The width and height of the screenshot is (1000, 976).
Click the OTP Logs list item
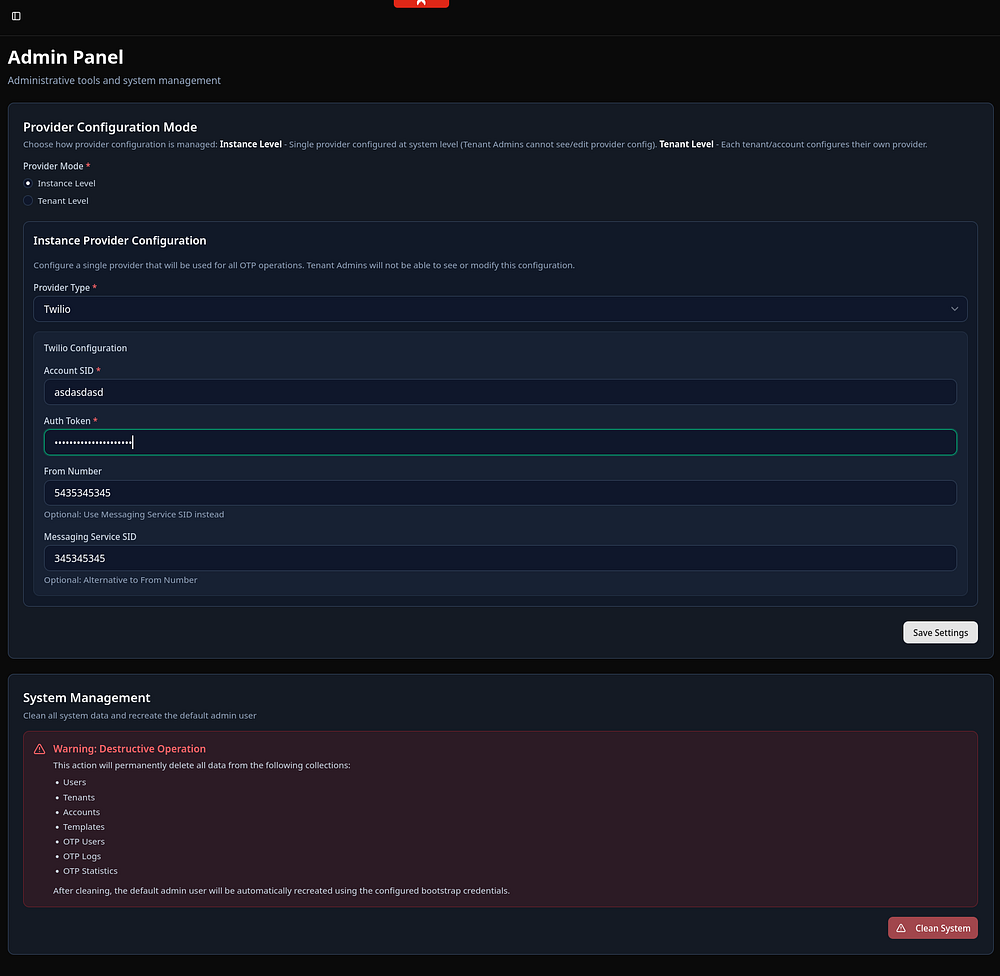(x=82, y=856)
